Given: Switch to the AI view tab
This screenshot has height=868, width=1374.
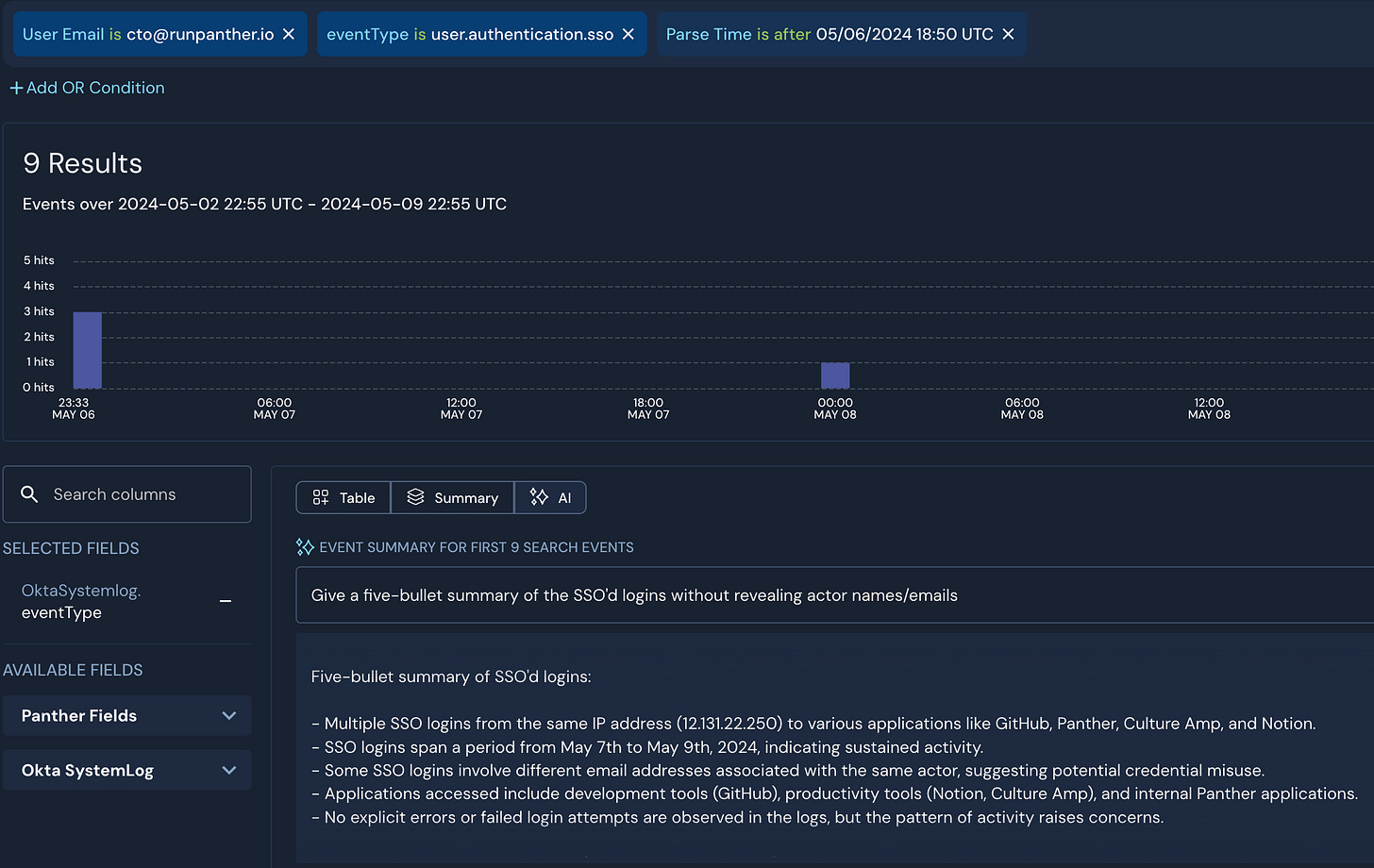Looking at the screenshot, I should coord(550,497).
